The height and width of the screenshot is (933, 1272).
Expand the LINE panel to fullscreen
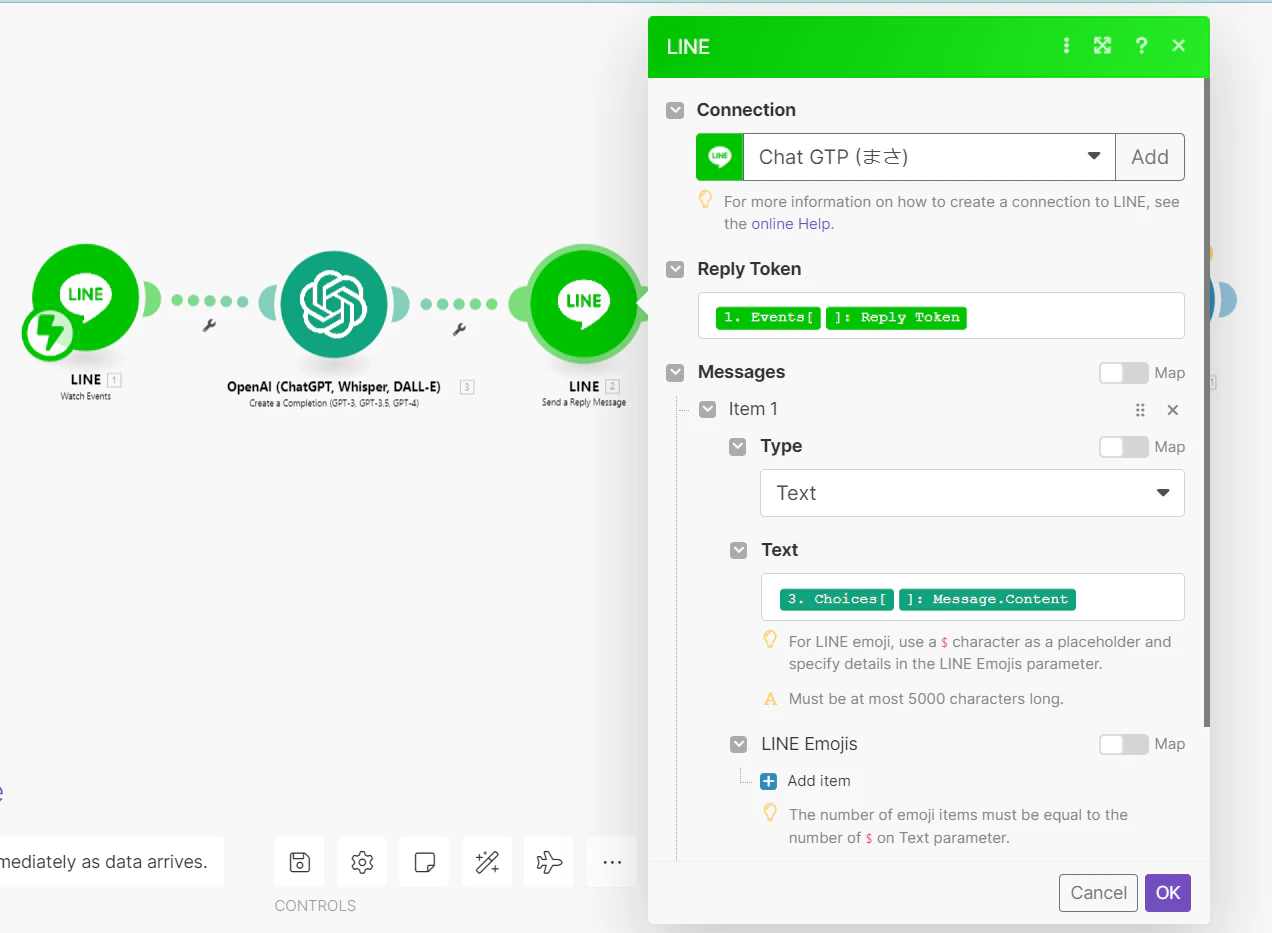(1102, 46)
